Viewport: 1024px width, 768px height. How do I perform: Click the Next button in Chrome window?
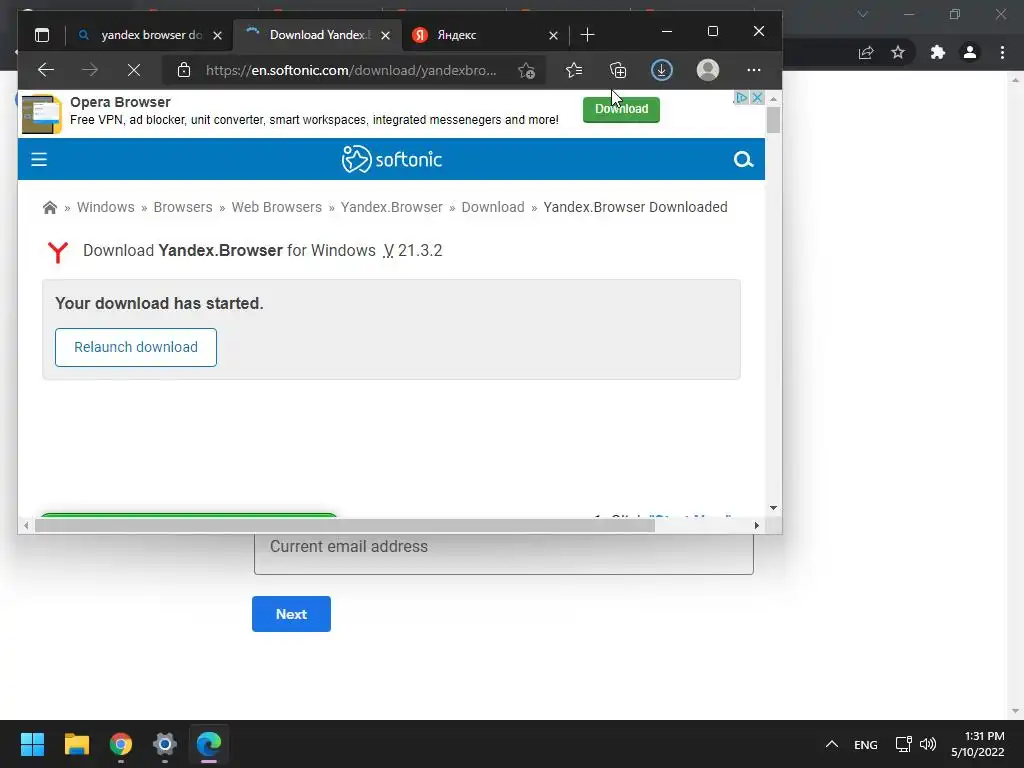click(x=291, y=614)
